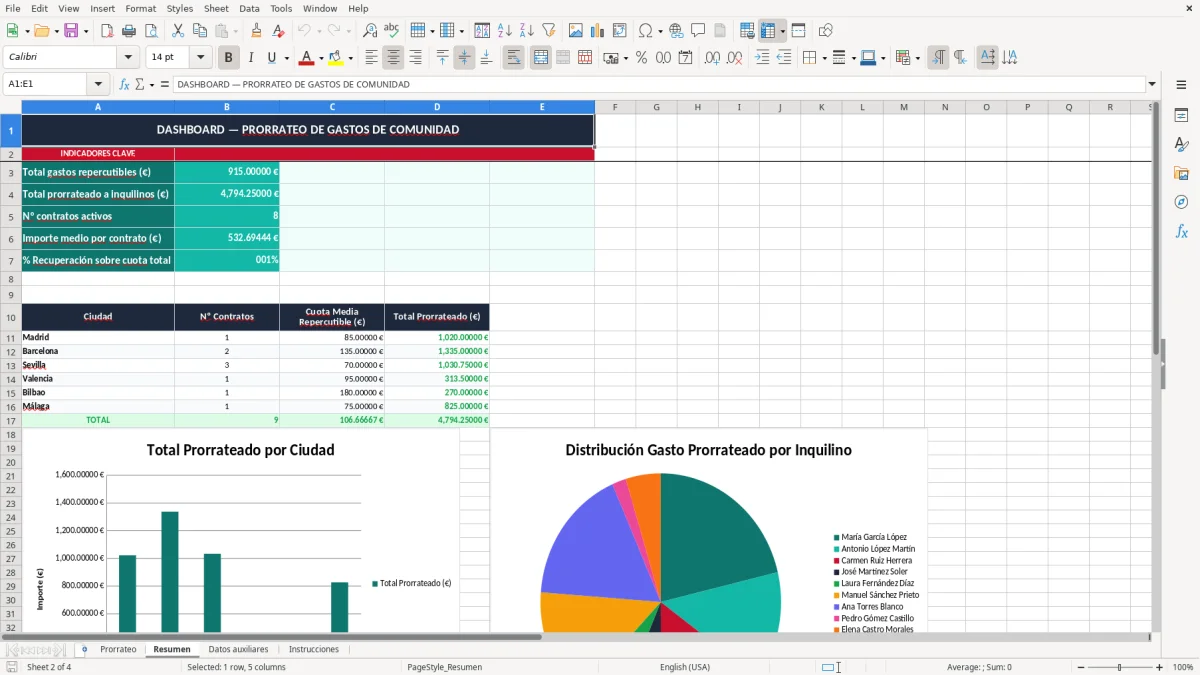Click the zoom slider in status bar

pos(1120,667)
